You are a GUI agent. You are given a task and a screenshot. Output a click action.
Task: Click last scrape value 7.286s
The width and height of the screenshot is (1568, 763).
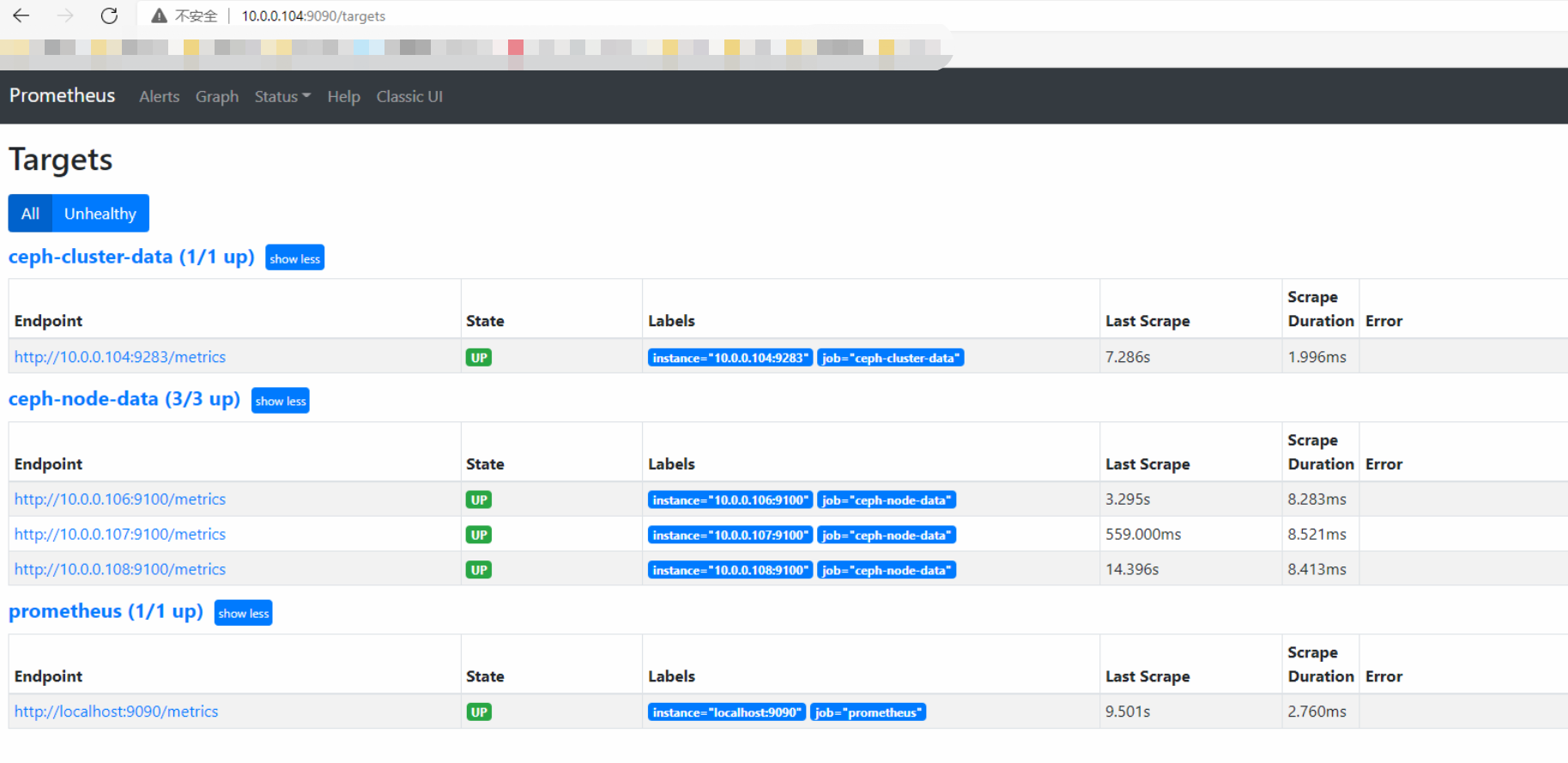[x=1128, y=356]
